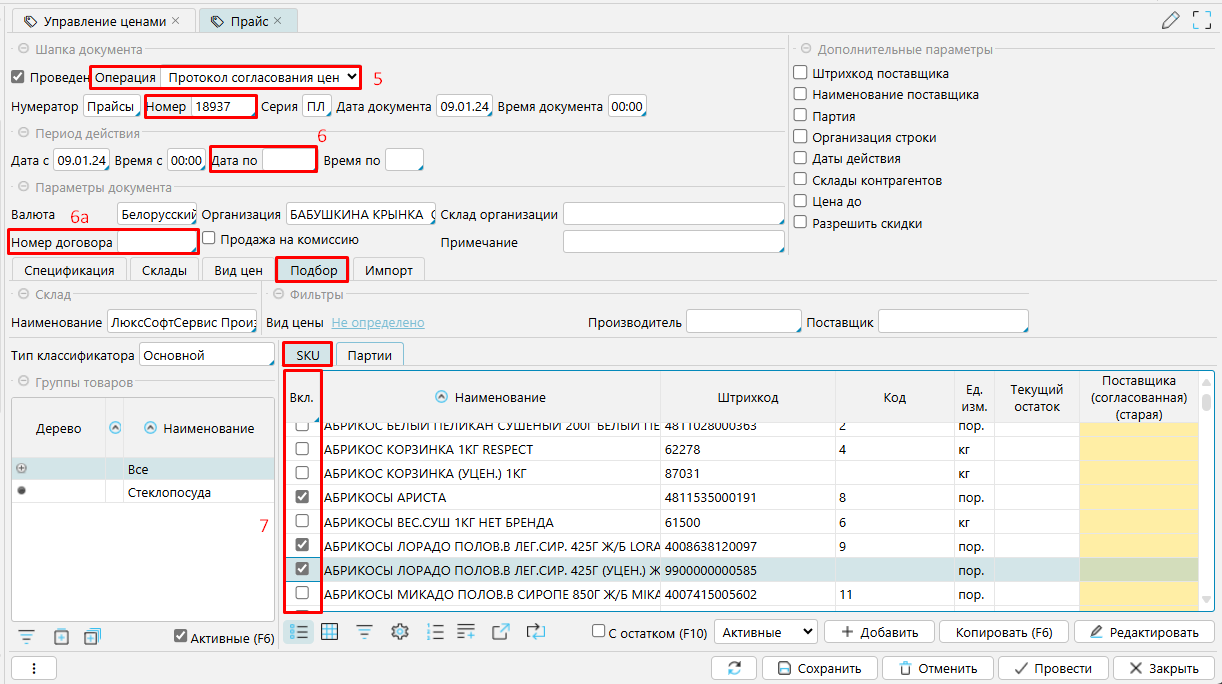This screenshot has height=684, width=1222.
Task: Click the expand-all groups icon below the tree
Action: tap(94, 636)
